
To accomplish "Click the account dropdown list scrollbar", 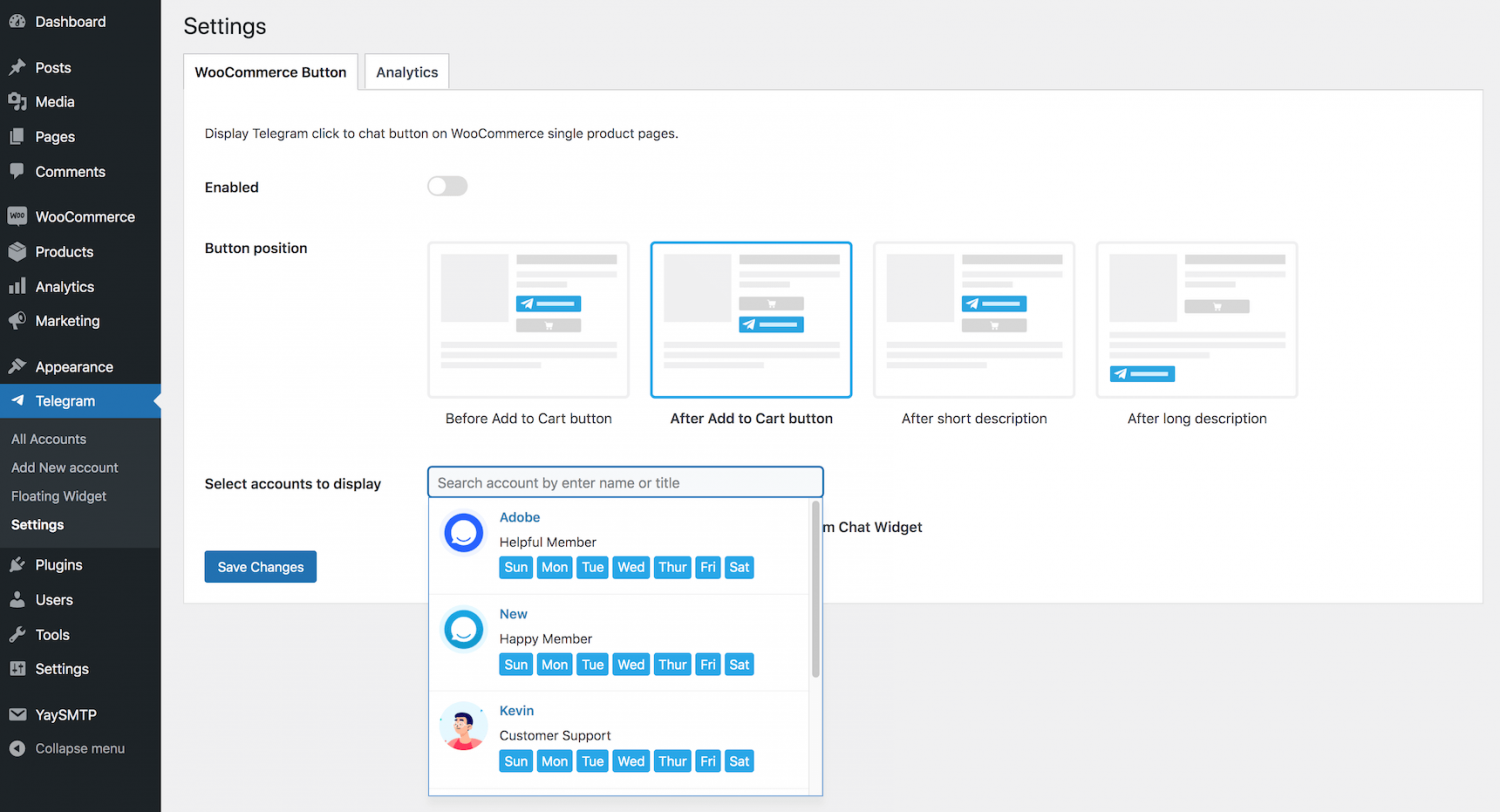I will click(816, 590).
